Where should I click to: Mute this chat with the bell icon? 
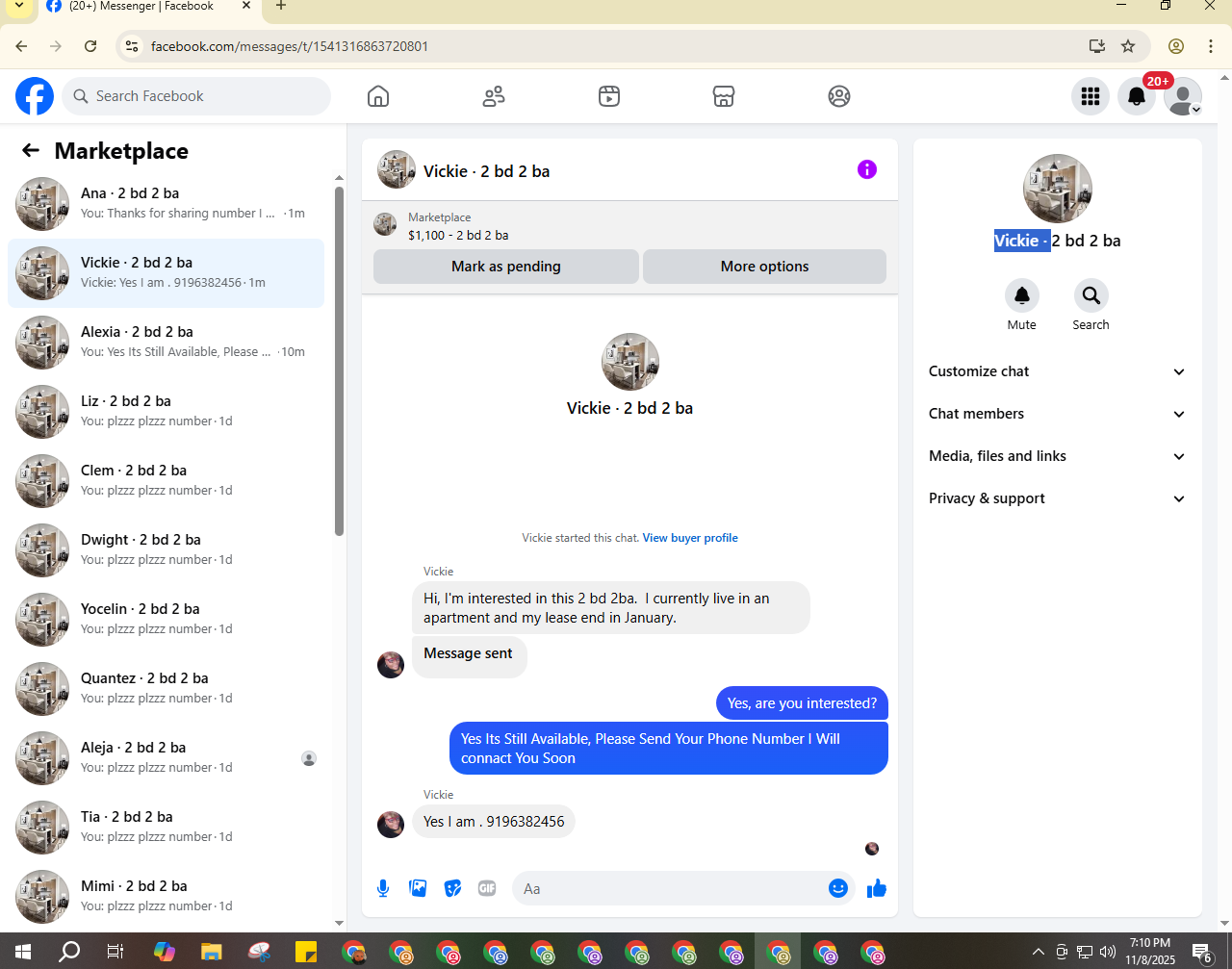pos(1022,295)
